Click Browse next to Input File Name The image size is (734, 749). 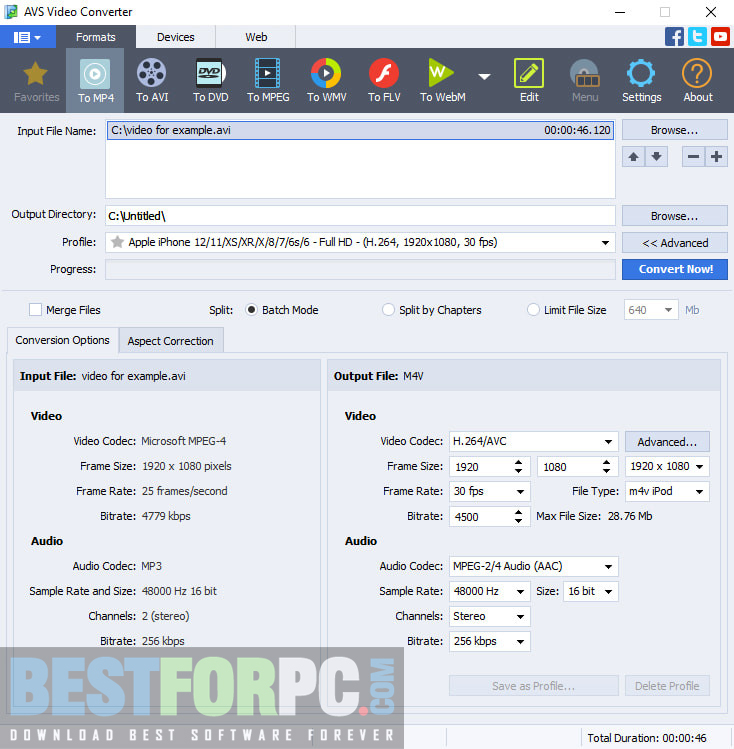click(674, 130)
